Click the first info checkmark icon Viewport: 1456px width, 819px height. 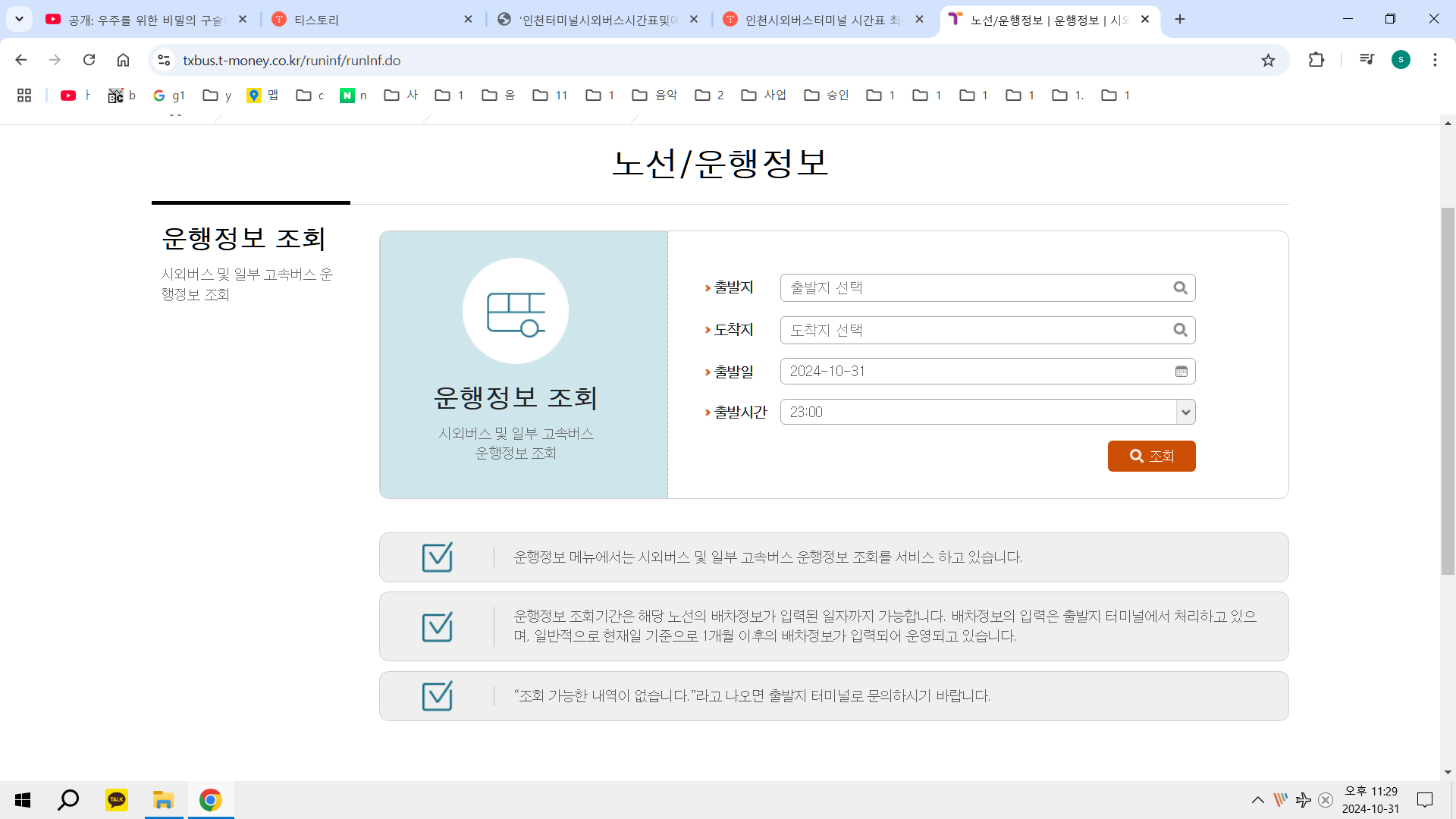tap(438, 557)
